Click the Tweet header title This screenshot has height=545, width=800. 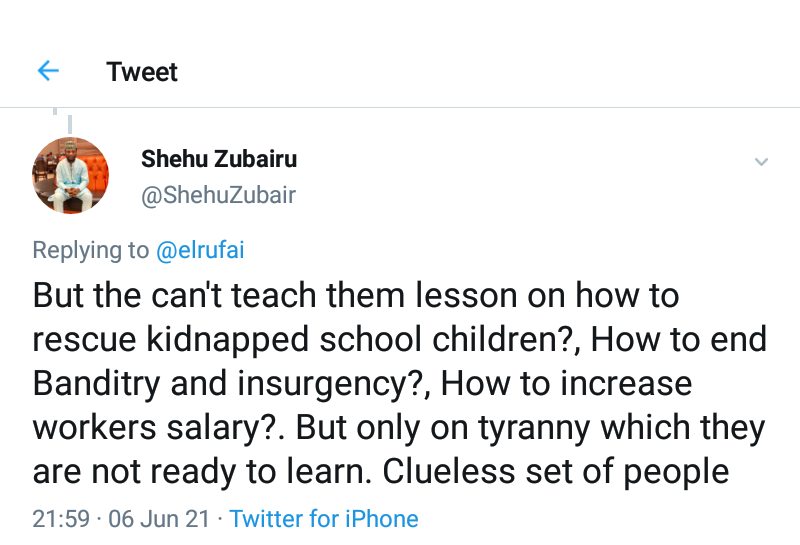(x=142, y=72)
